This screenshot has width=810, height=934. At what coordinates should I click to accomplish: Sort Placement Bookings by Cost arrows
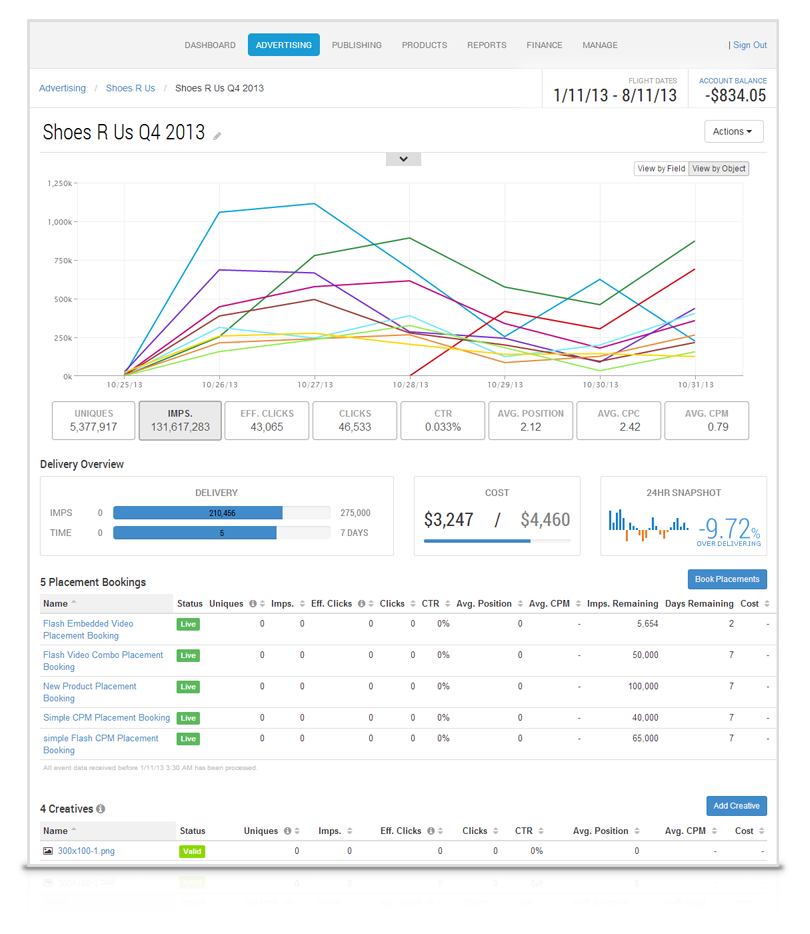click(x=767, y=603)
